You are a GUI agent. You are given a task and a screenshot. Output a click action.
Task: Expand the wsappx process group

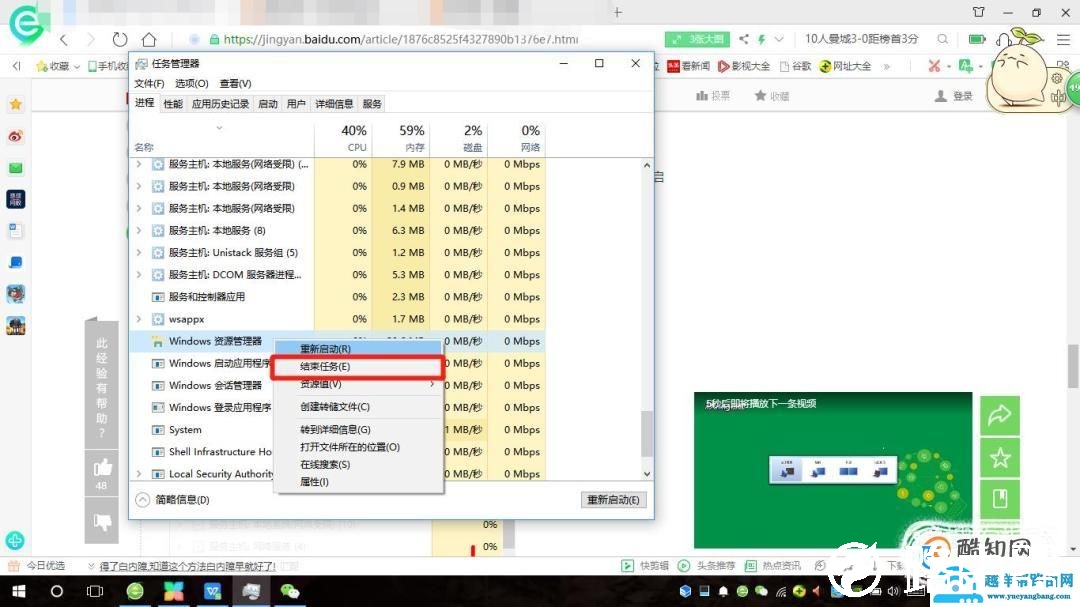coord(139,319)
